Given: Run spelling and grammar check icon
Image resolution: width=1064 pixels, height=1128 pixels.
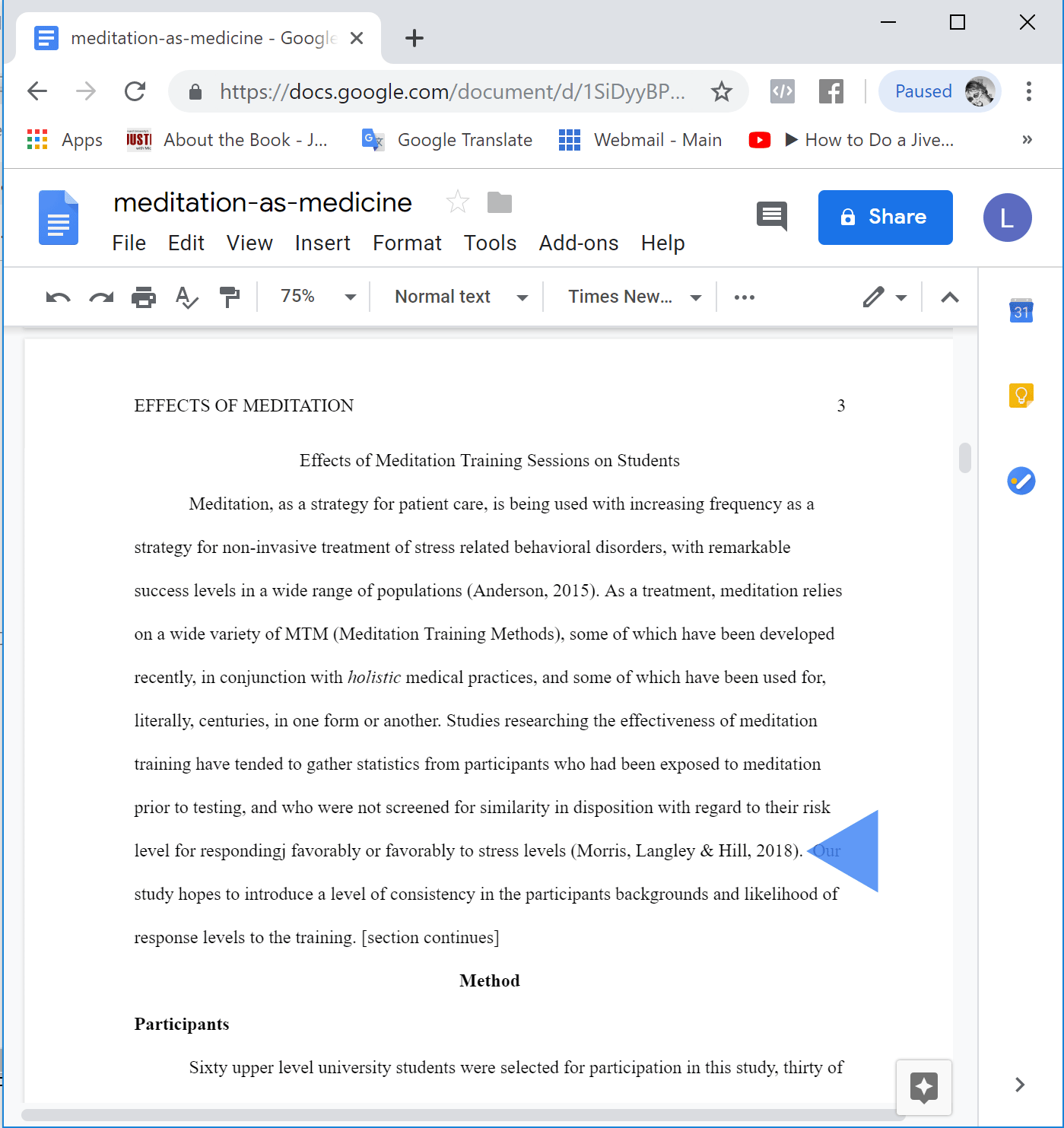Looking at the screenshot, I should 186,297.
